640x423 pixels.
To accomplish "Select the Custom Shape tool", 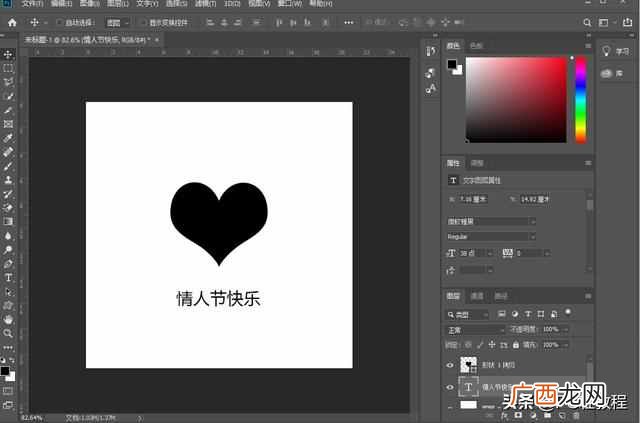I will (8, 305).
